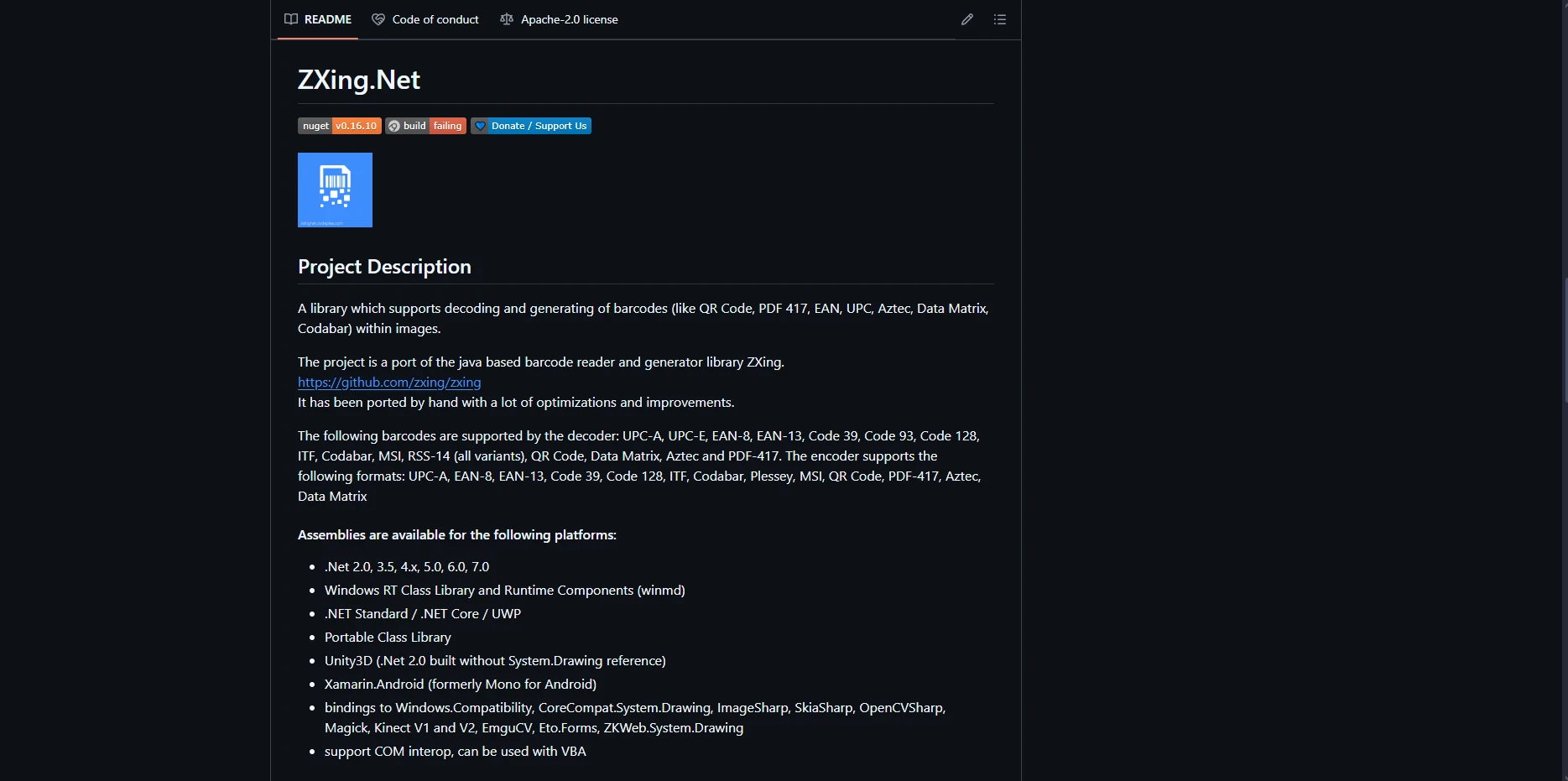The height and width of the screenshot is (781, 1568).
Task: Open the build failing status badge
Action: 425,126
